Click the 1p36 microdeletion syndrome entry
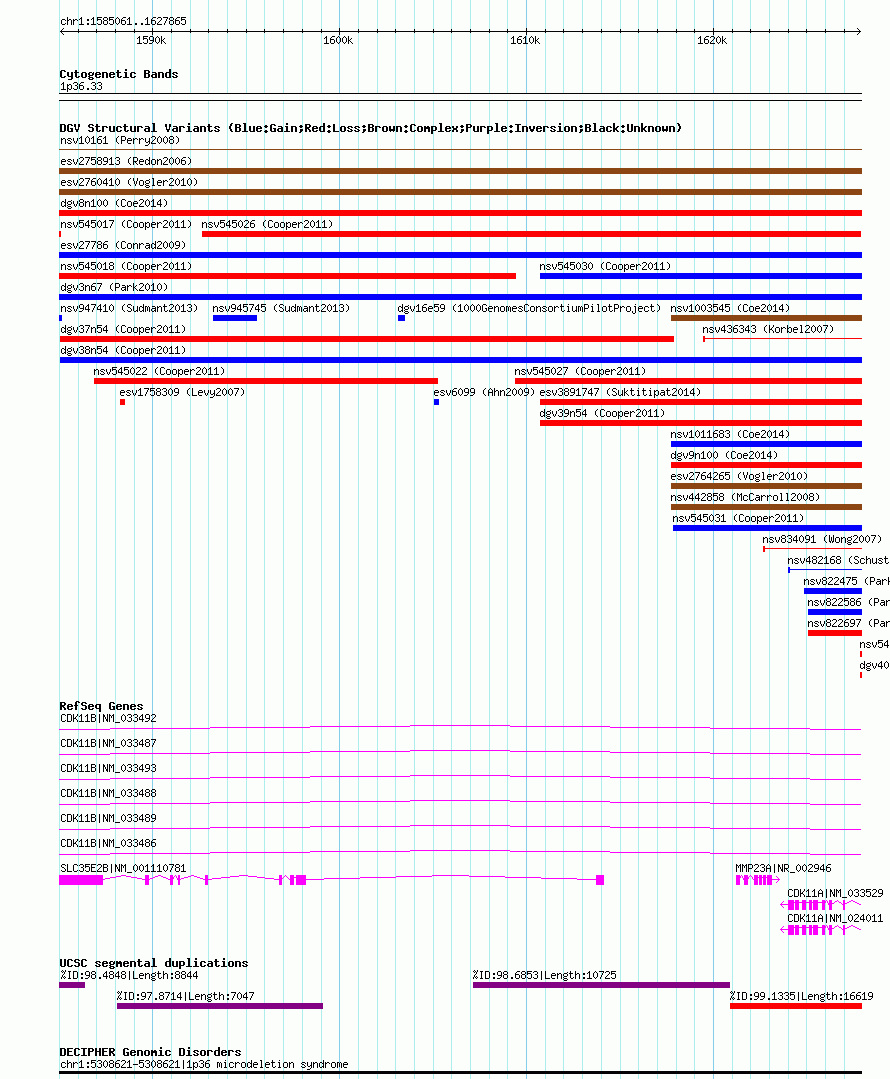This screenshot has height=1079, width=890. 460,1071
